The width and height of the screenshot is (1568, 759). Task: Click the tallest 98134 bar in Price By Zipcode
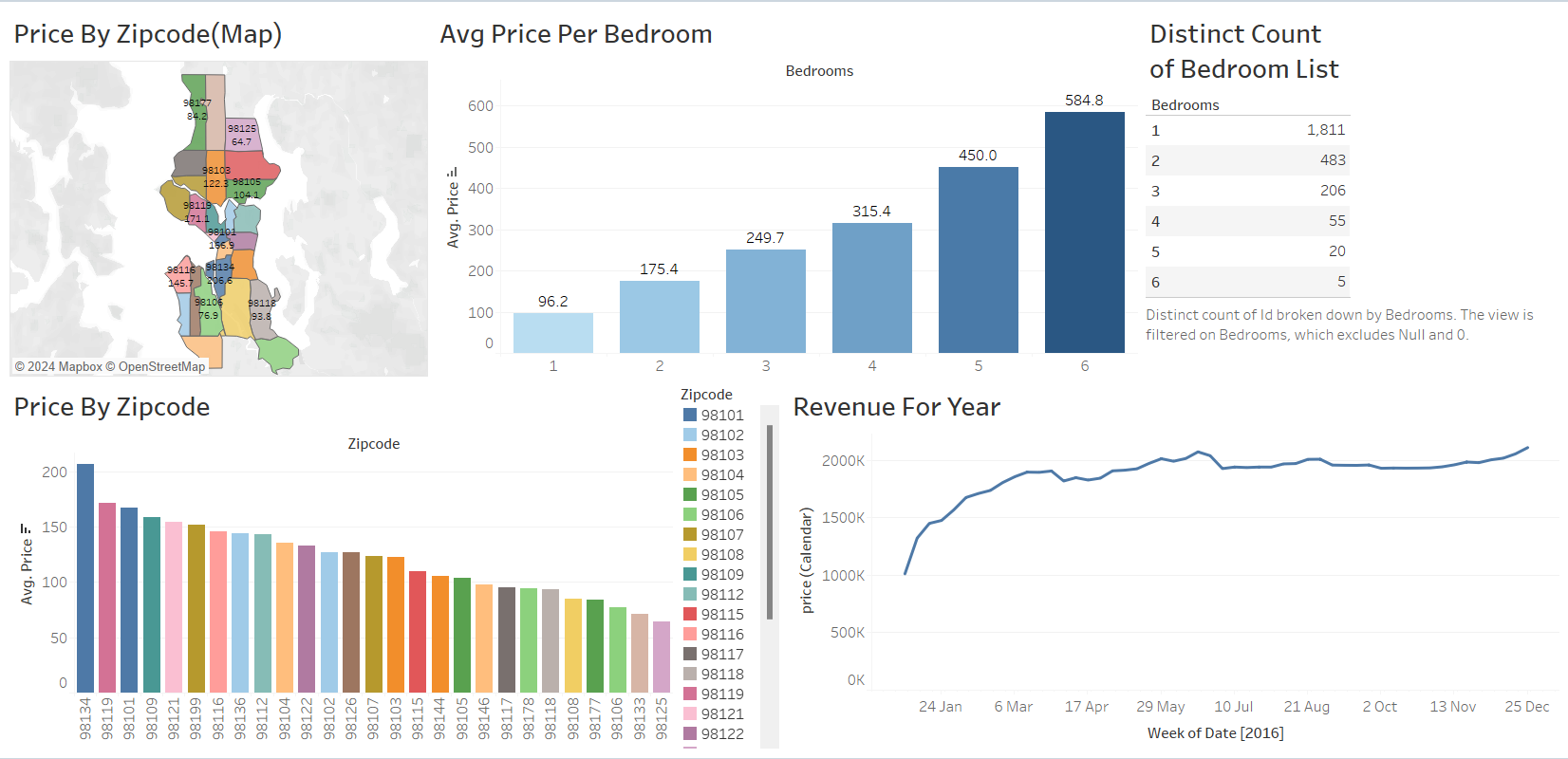pos(85,578)
